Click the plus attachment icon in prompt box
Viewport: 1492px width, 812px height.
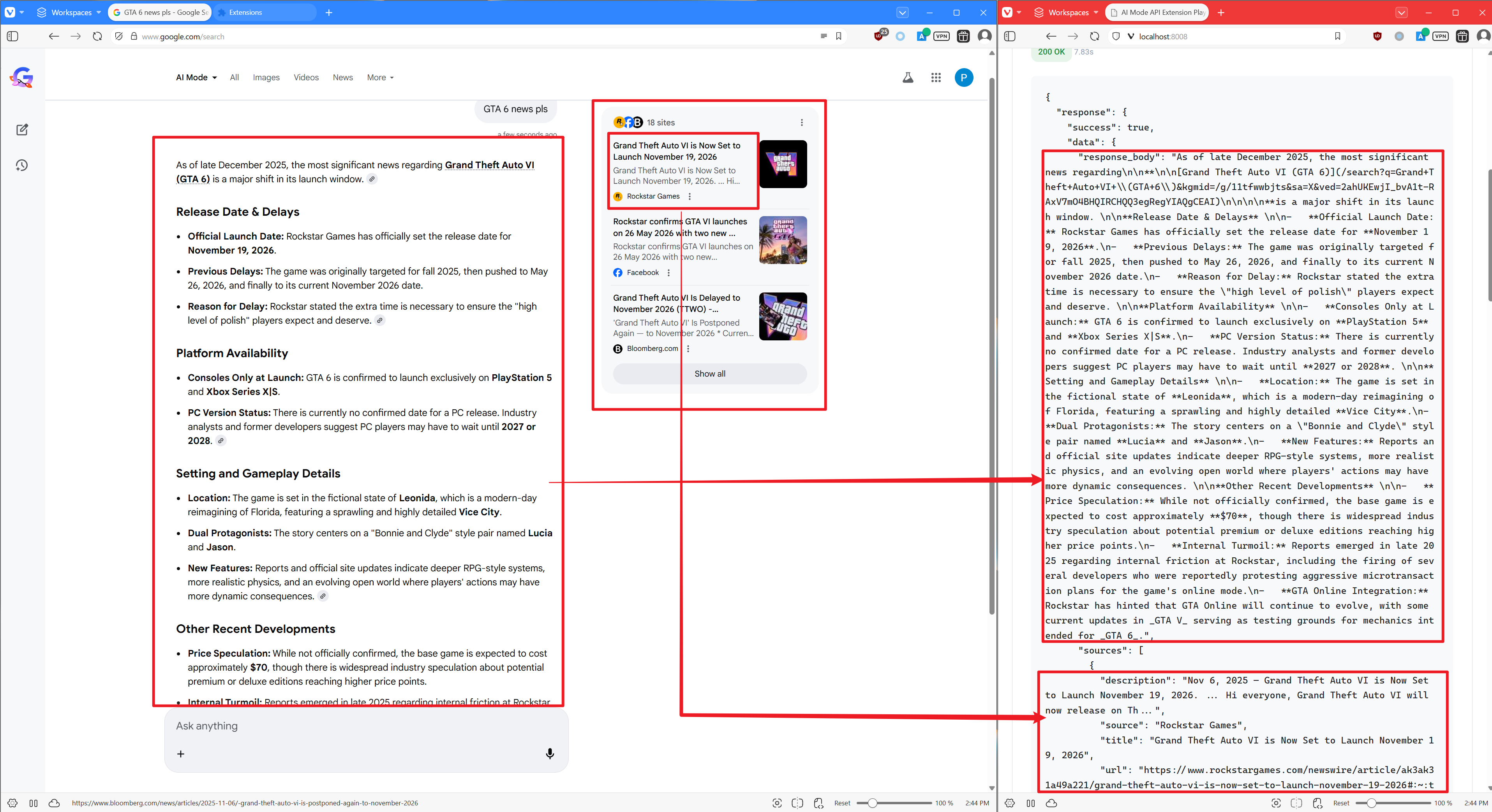pyautogui.click(x=181, y=754)
